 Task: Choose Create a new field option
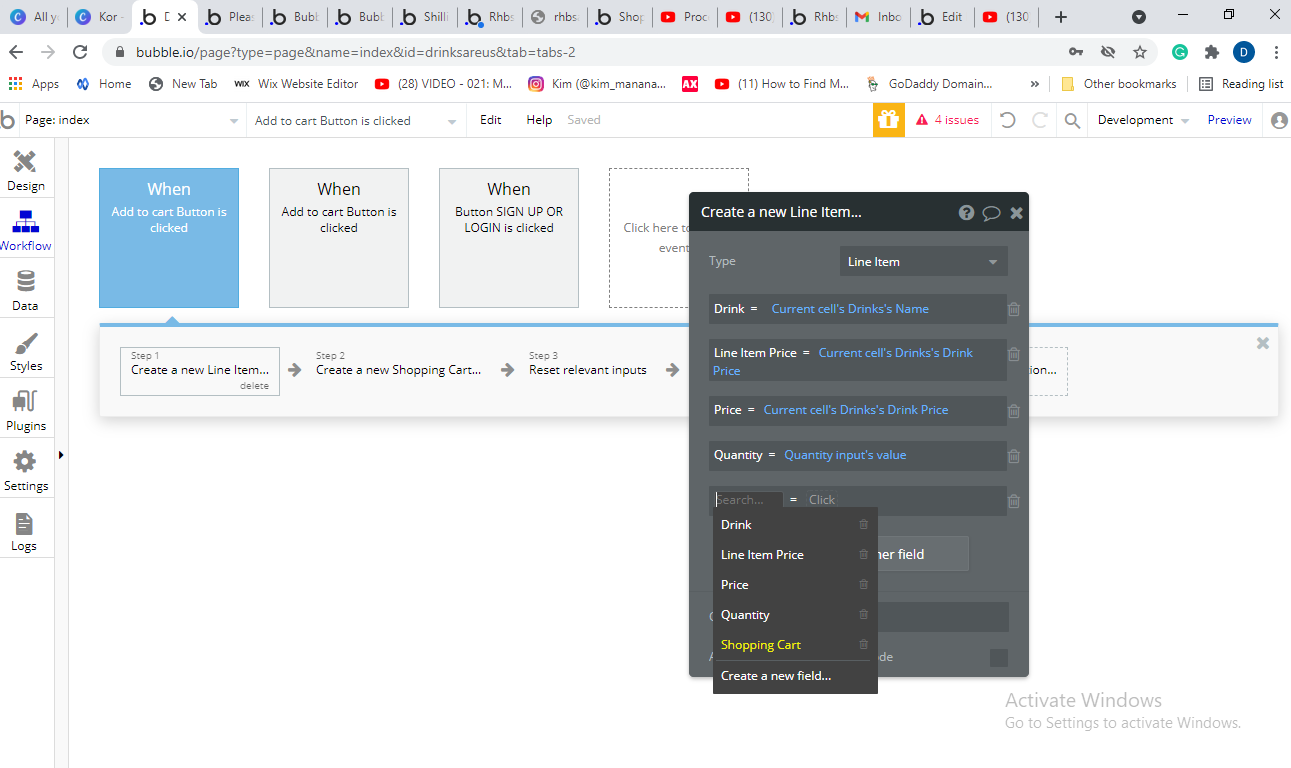pos(776,676)
